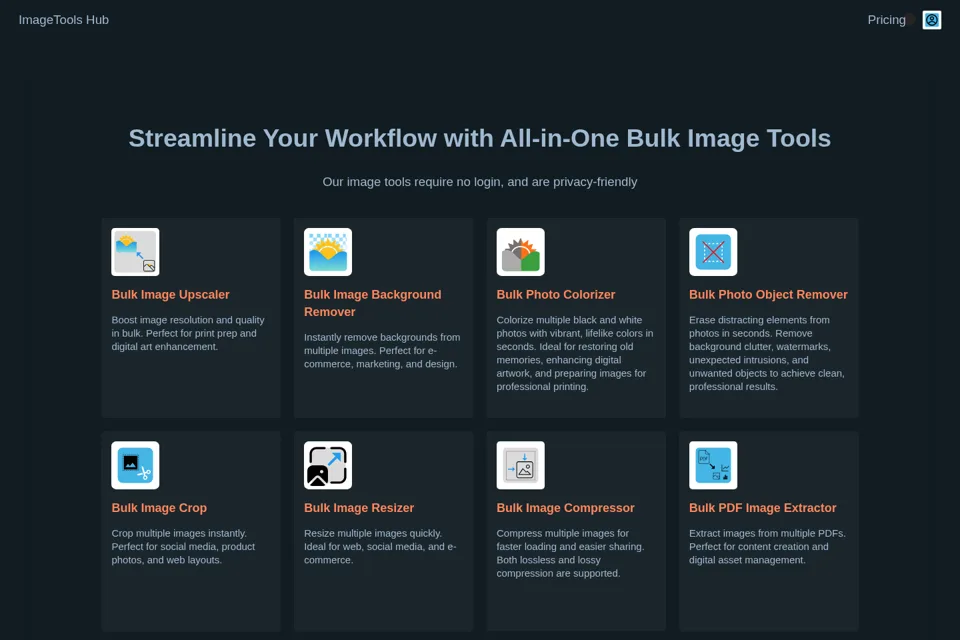
Task: Open the Bulk Image Resizer icon
Action: coord(328,465)
